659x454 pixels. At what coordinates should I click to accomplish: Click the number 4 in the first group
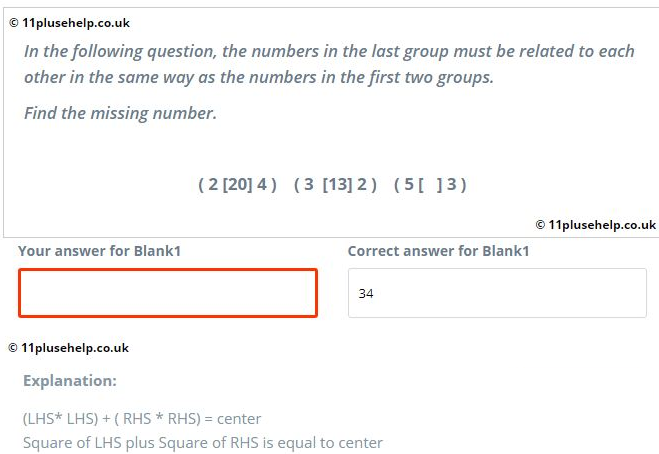click(x=263, y=184)
